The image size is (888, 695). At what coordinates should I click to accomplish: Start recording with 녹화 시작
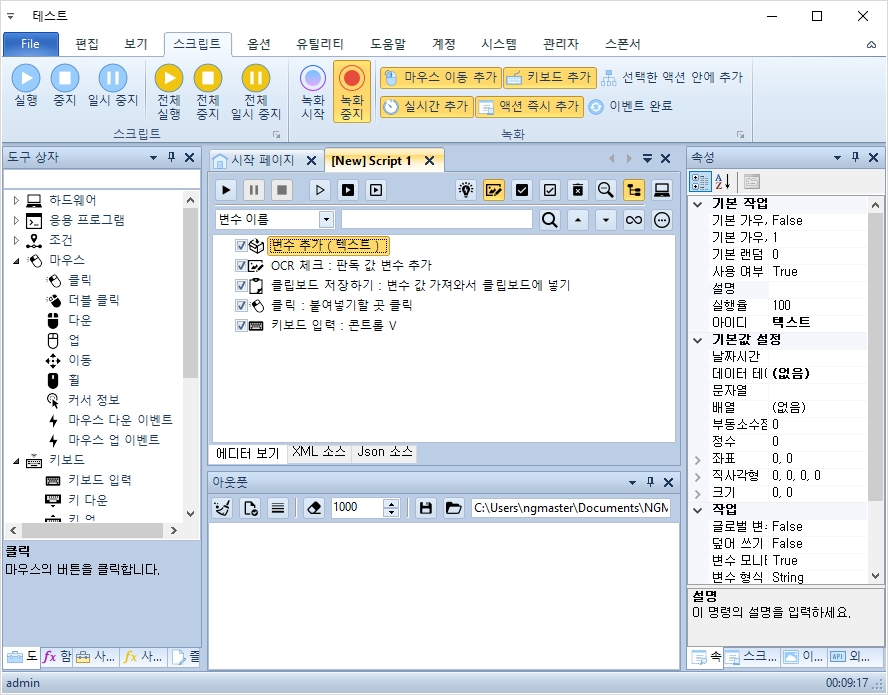point(313,92)
